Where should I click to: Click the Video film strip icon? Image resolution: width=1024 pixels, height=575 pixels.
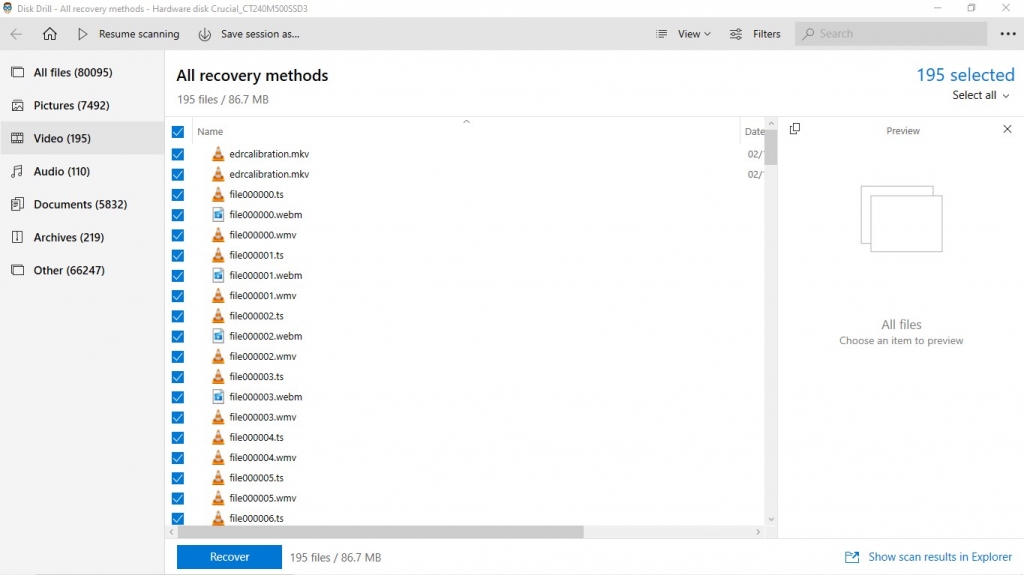coord(18,138)
